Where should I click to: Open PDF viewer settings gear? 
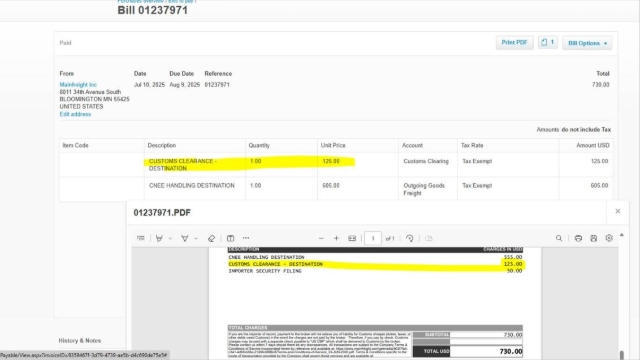(x=609, y=238)
